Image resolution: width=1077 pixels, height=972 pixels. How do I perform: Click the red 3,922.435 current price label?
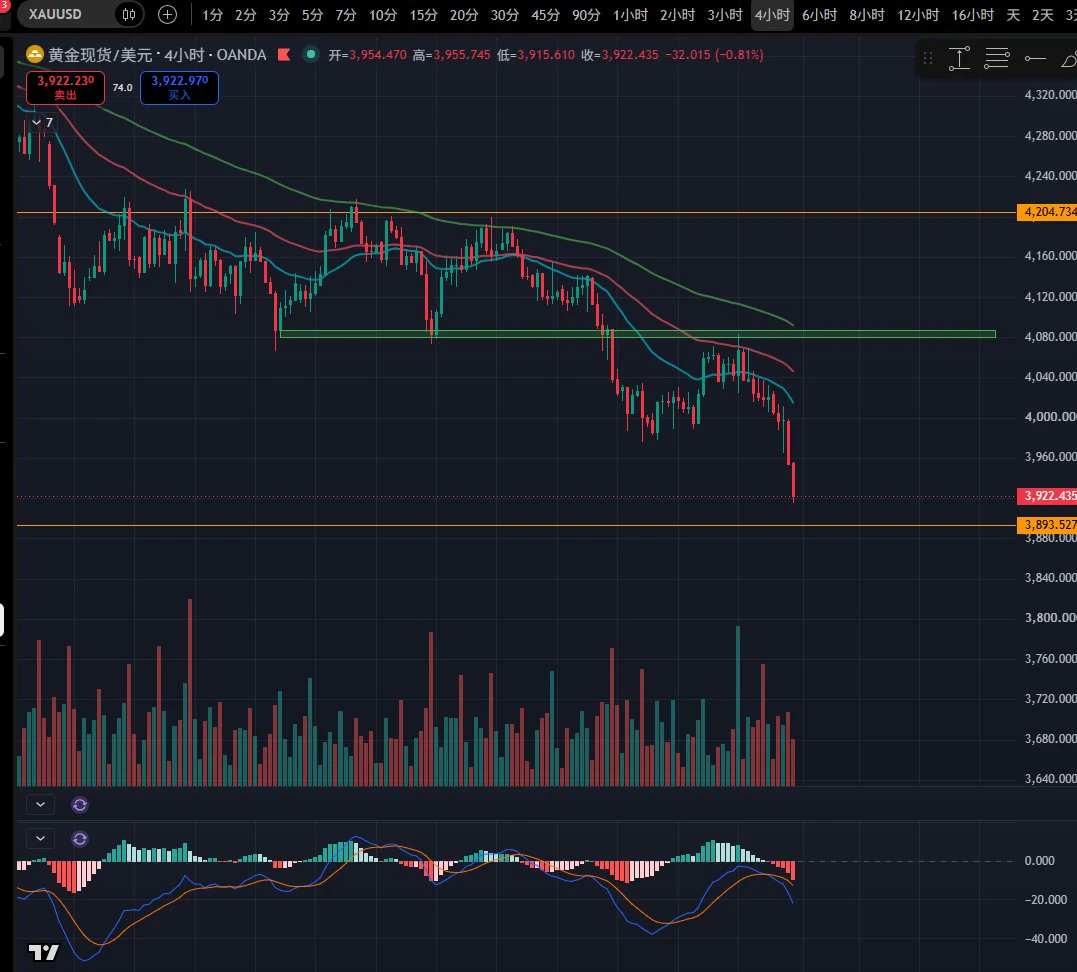[x=1047, y=496]
